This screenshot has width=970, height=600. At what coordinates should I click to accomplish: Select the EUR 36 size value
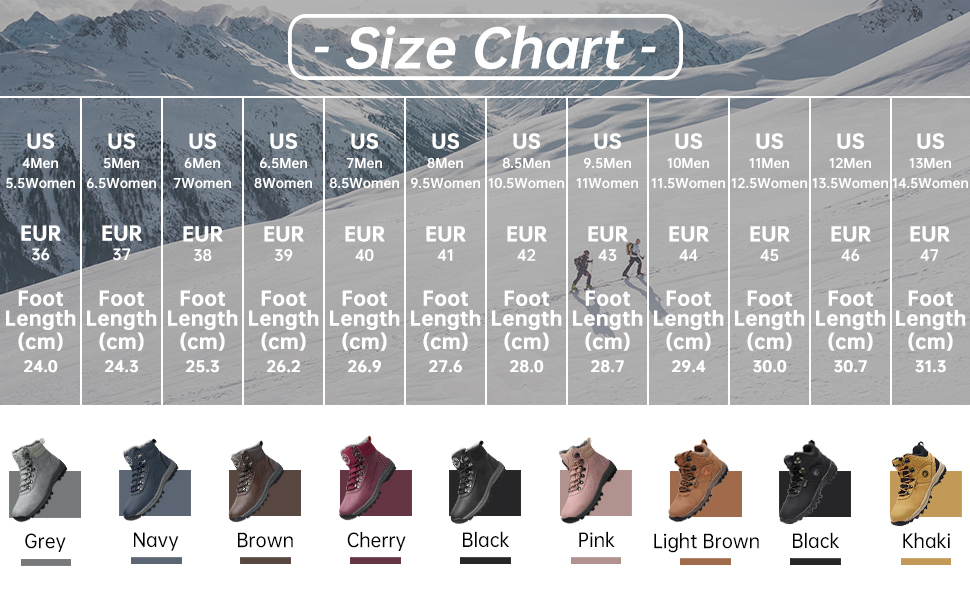pos(41,255)
